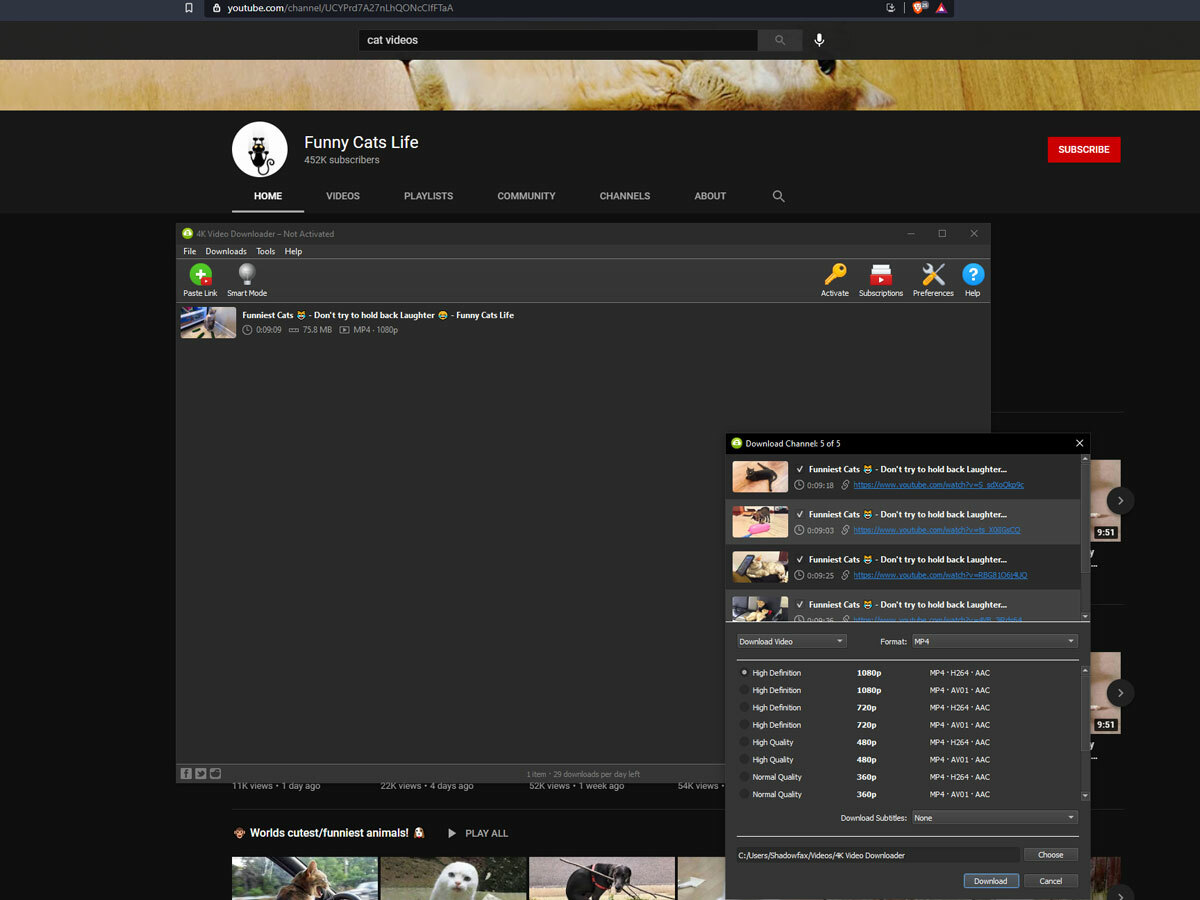The width and height of the screenshot is (1200, 900).
Task: Open Preferences wrench-and-screwdriver icon
Action: click(x=933, y=275)
